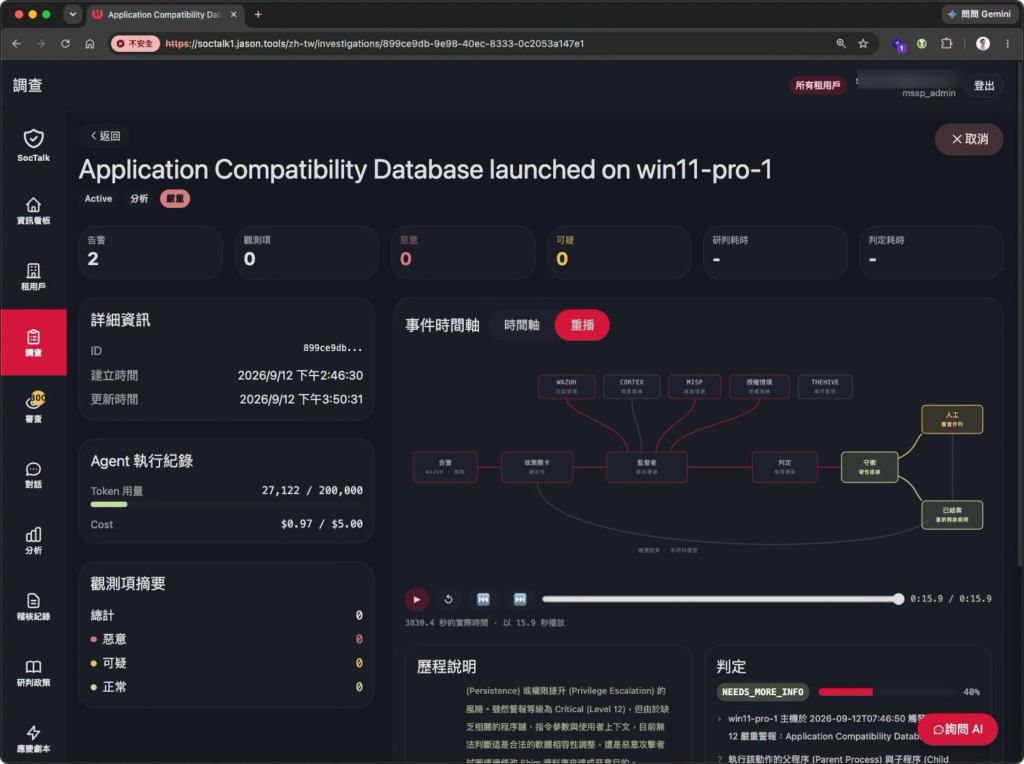Open the SocTalk shield logo
The image size is (1024, 764).
point(33,145)
